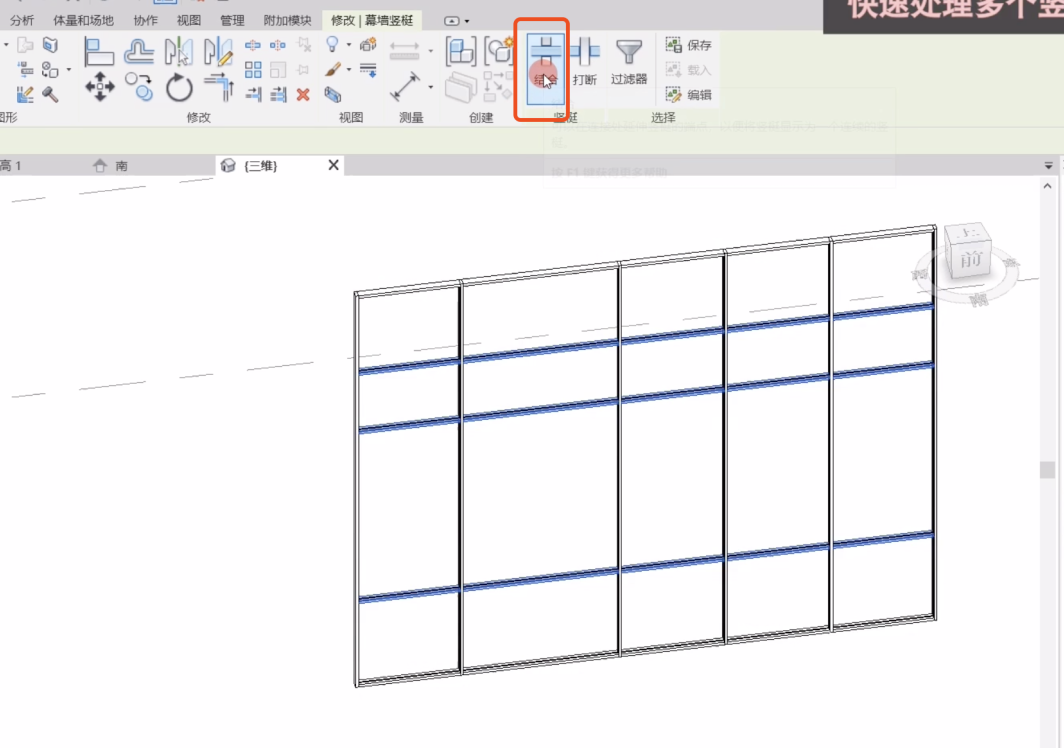Select the Align tool
This screenshot has height=748, width=1064.
[x=99, y=52]
